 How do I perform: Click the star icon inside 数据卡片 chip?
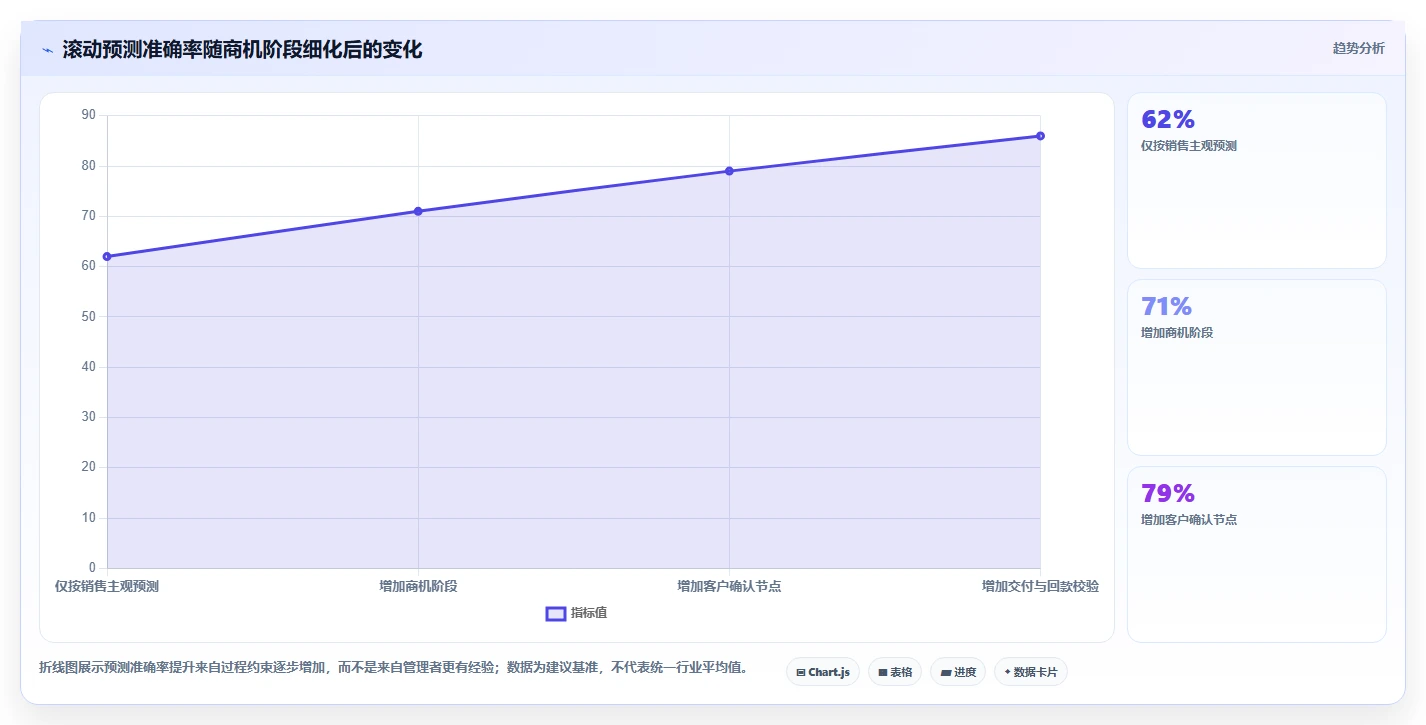1007,672
